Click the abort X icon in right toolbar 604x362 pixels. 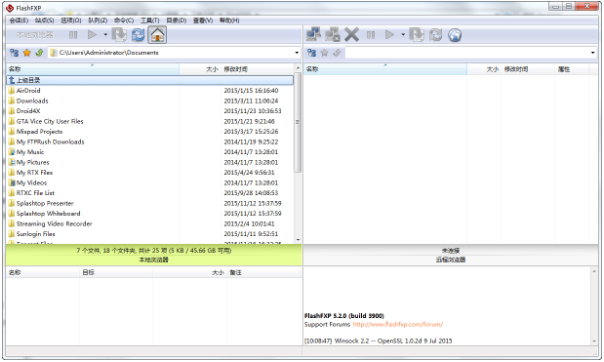[351, 35]
